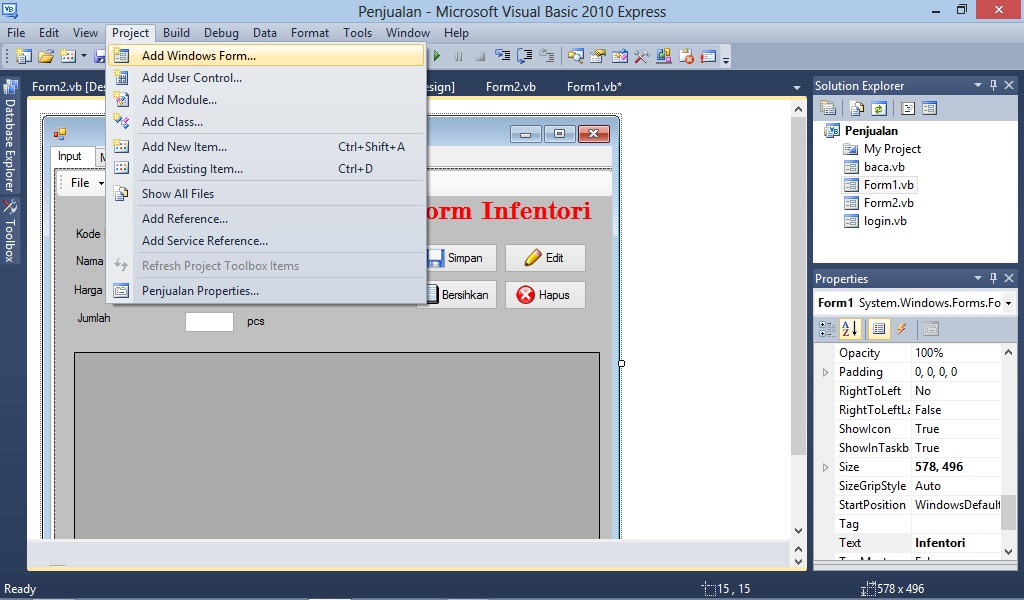Open Properties panel window position dropdown
Screen dimensions: 1024x600
point(978,278)
